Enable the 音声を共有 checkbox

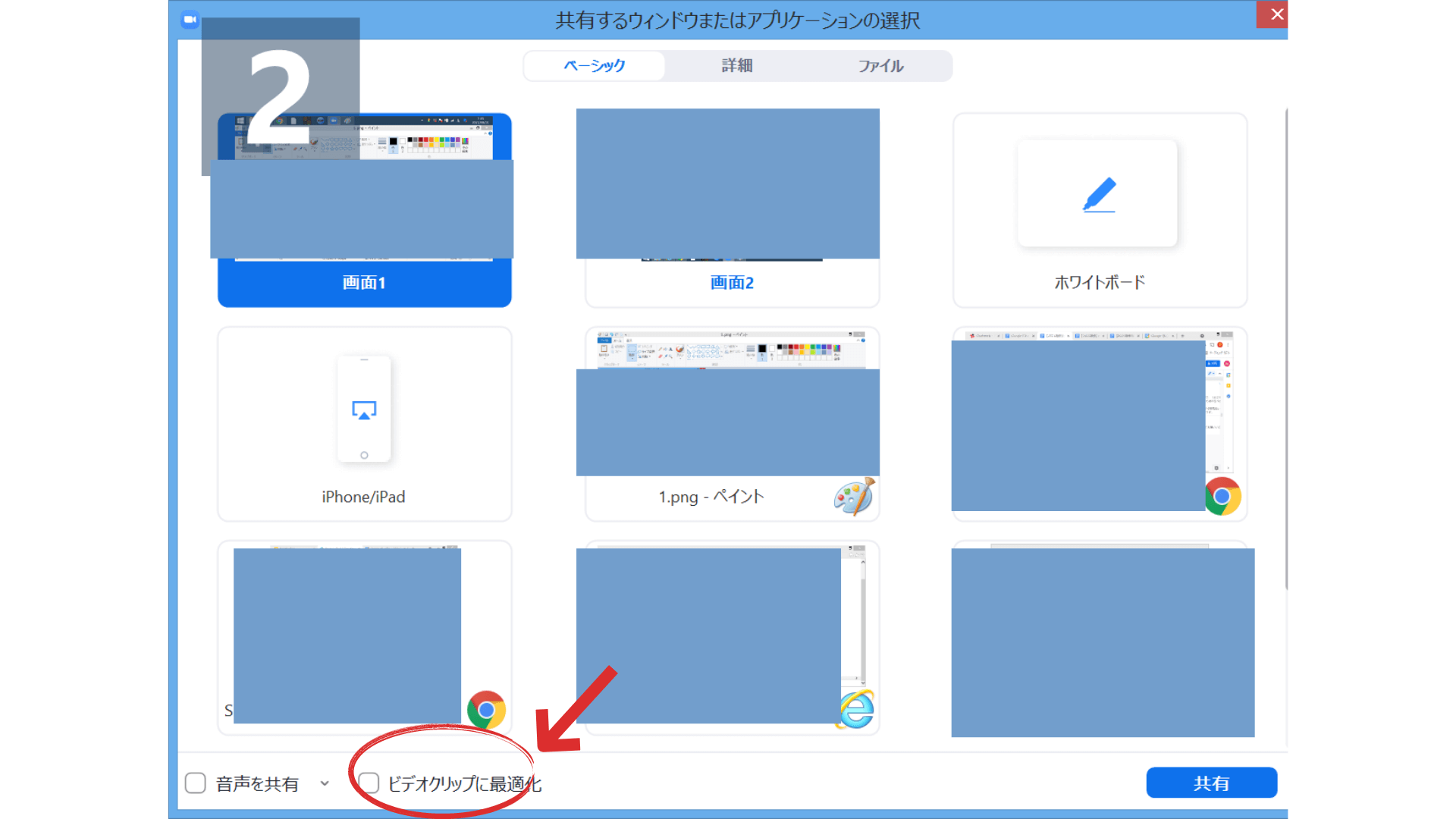pos(195,783)
